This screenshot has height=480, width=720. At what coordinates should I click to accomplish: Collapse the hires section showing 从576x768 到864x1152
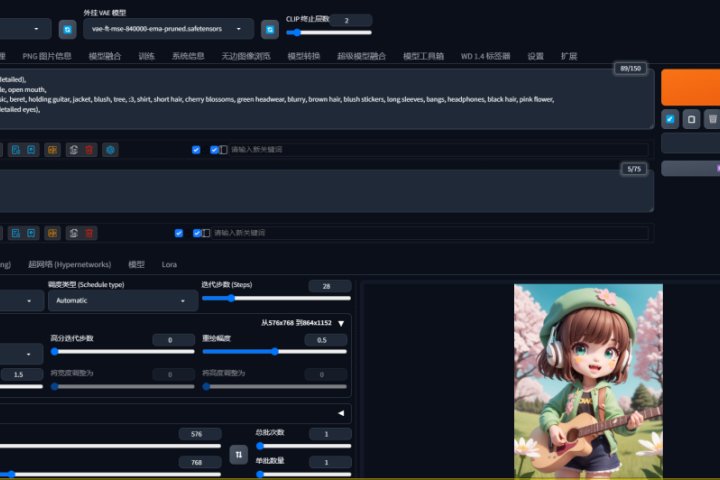click(341, 323)
